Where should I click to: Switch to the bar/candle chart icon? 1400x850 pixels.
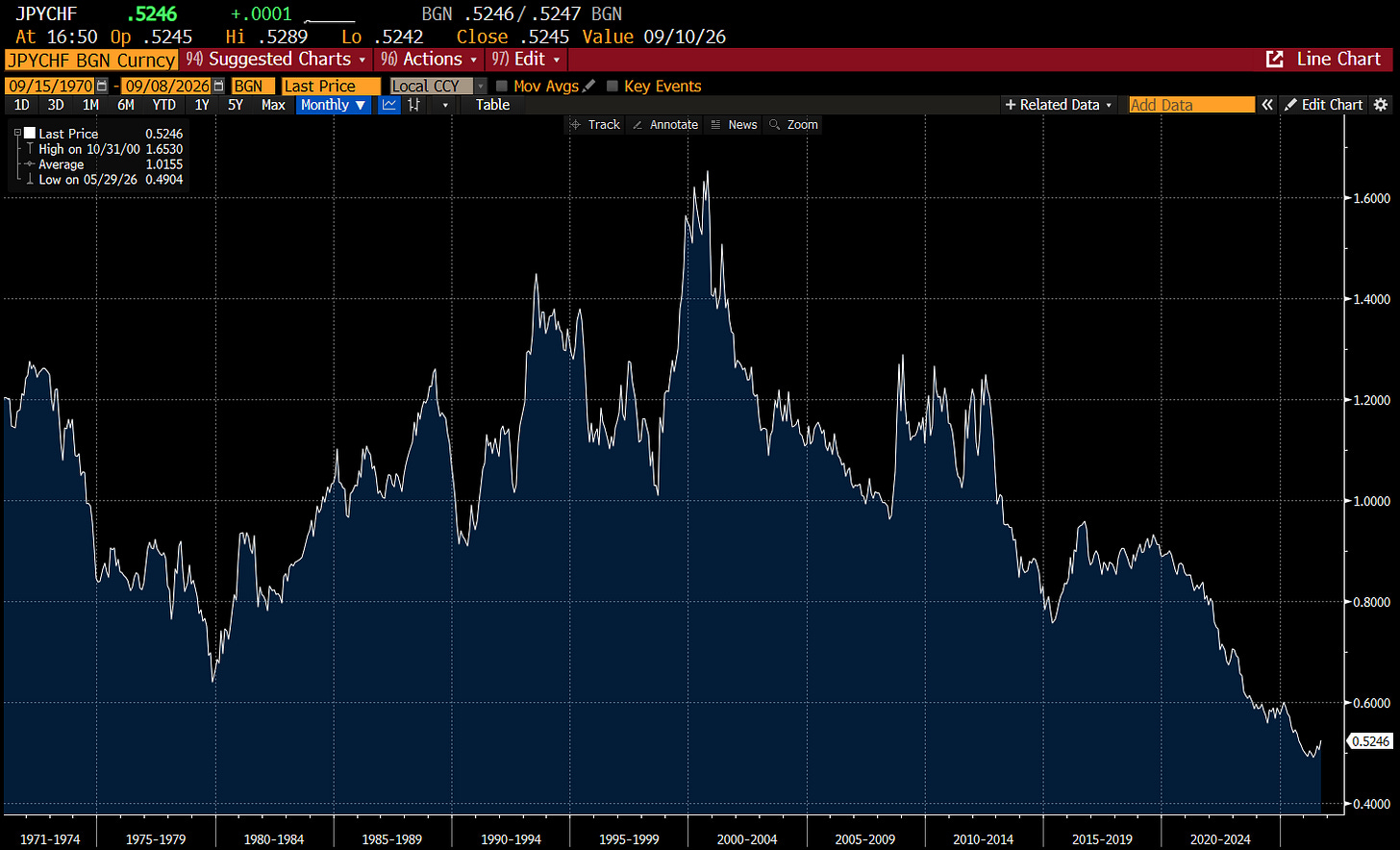point(414,105)
